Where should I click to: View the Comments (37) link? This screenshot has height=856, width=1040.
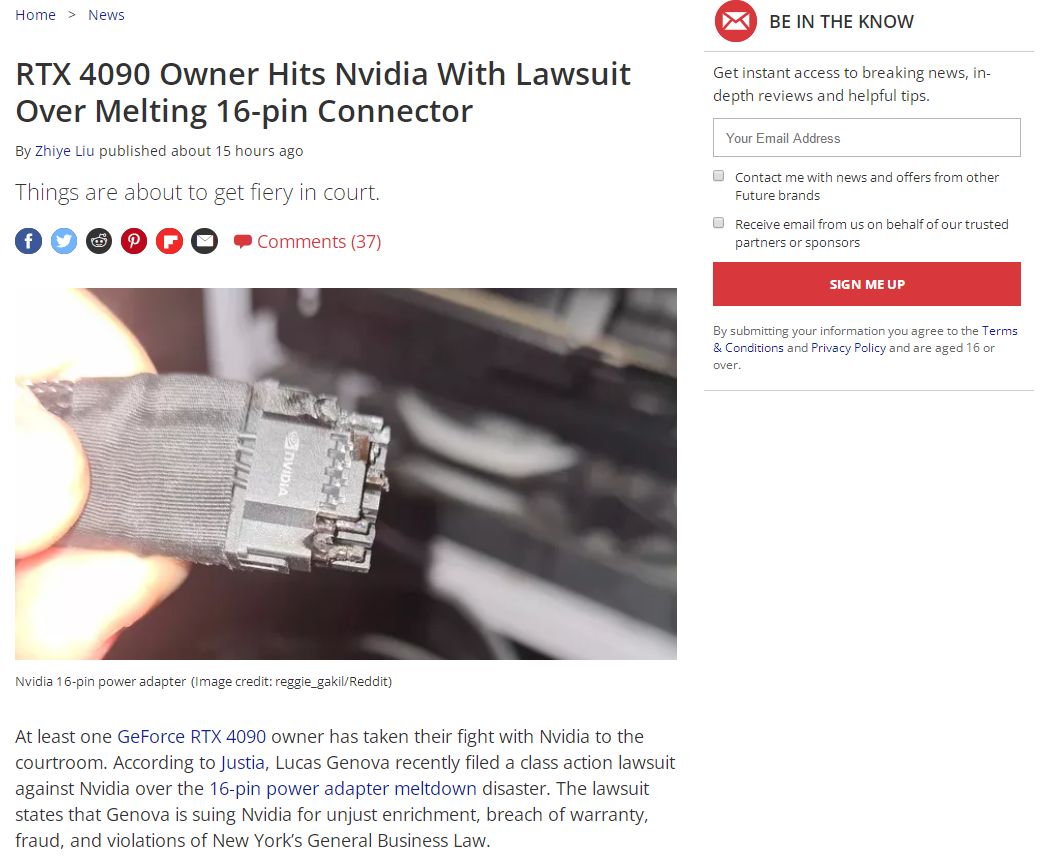(319, 241)
